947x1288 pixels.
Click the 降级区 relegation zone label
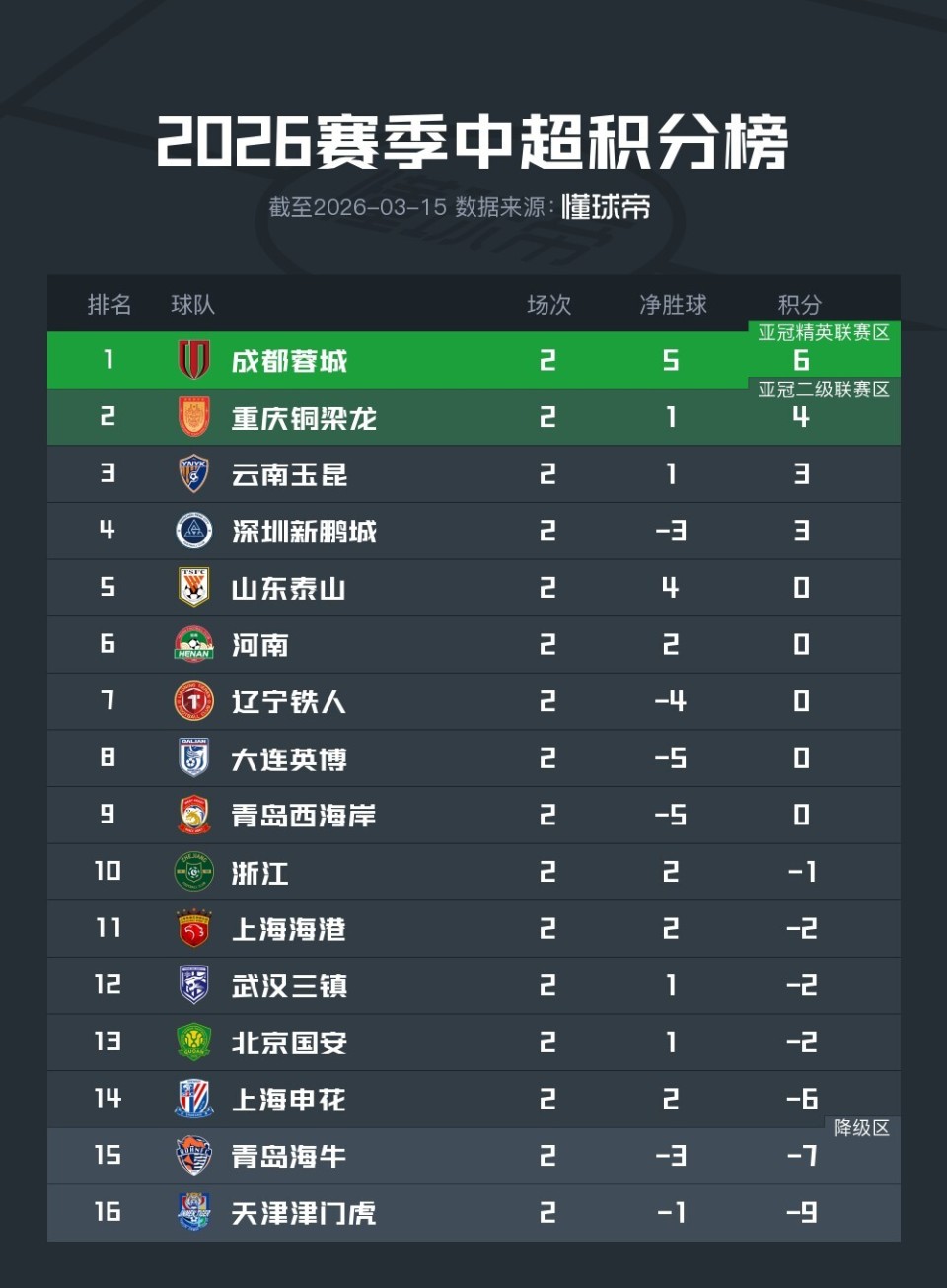861,1128
